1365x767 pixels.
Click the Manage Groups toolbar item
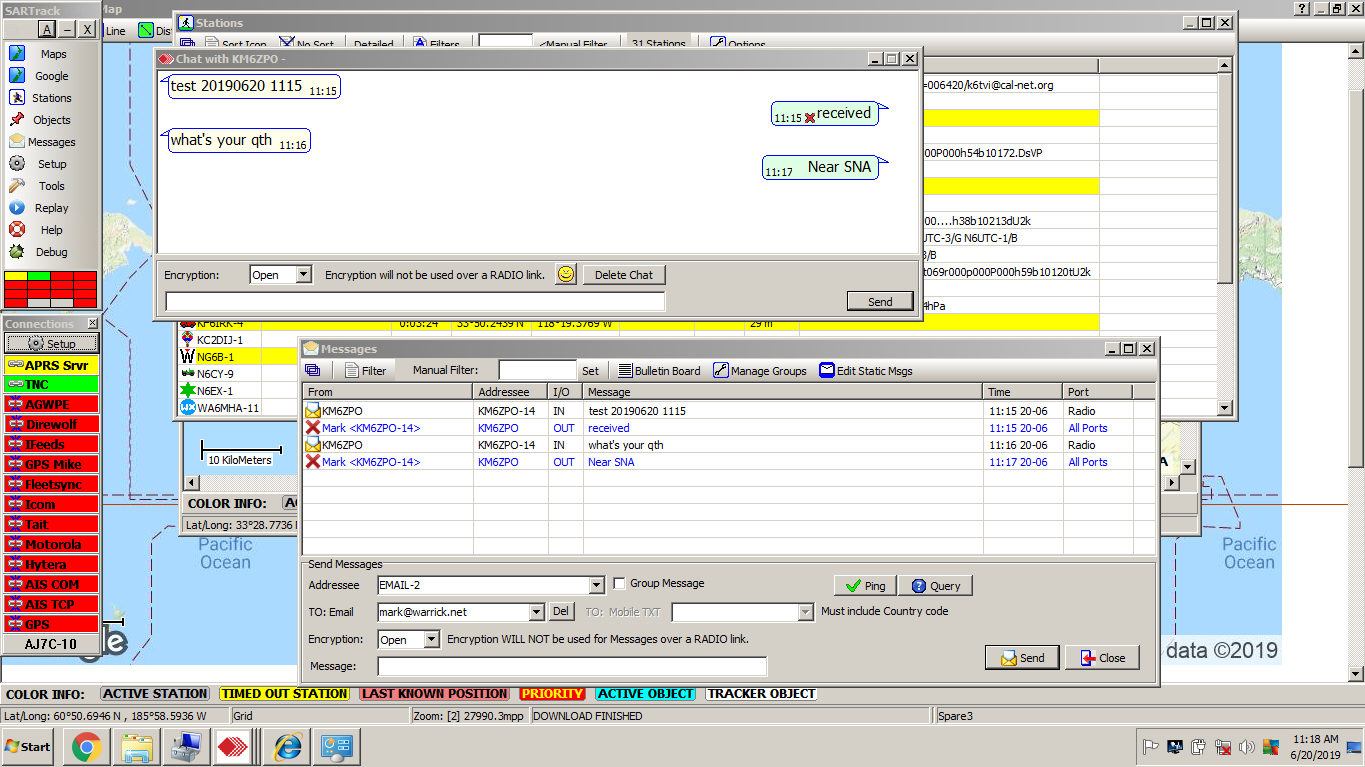coord(759,371)
